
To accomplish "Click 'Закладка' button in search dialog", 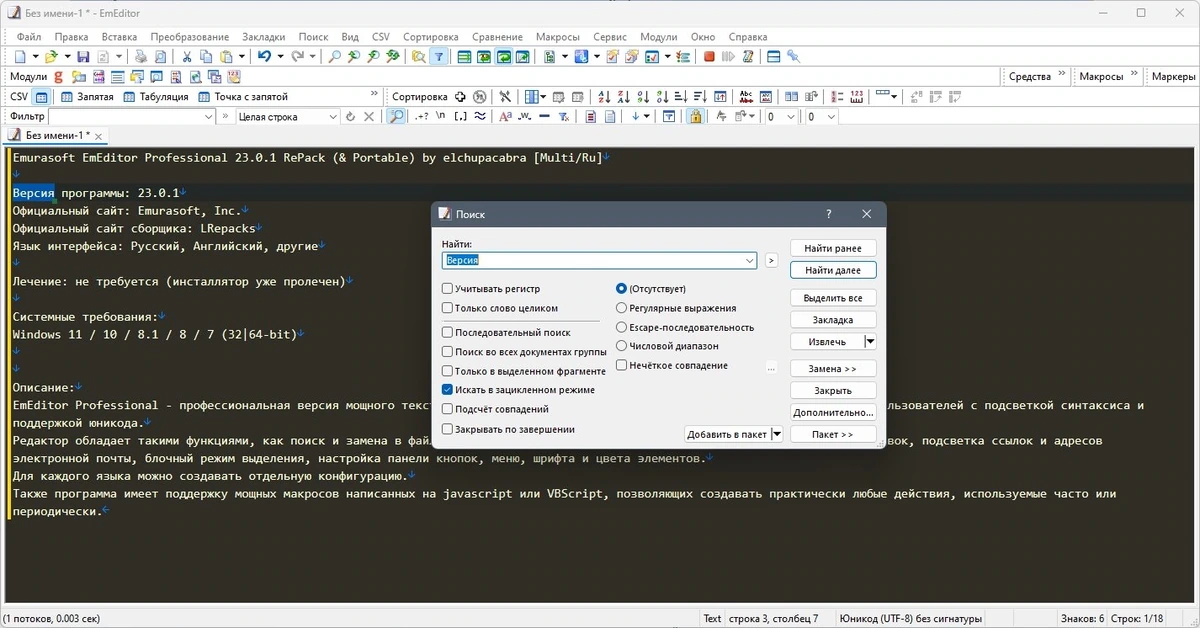I will tap(833, 320).
